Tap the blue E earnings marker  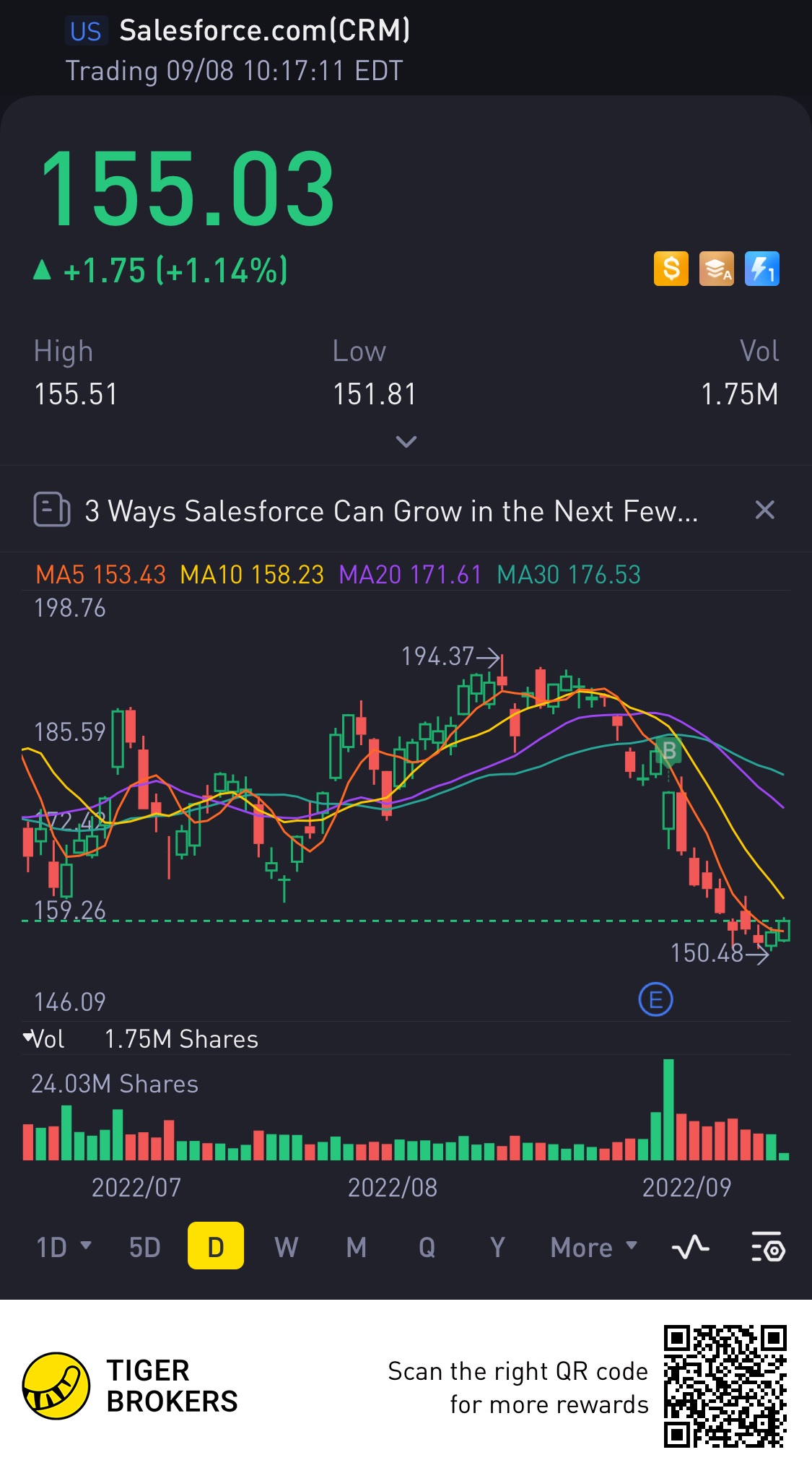[x=655, y=1000]
